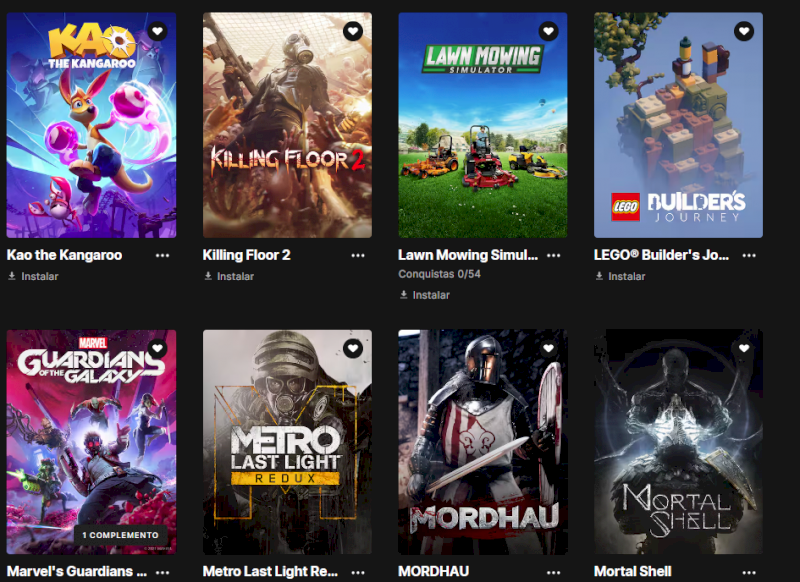Open three-dot menu for Lawn Mowing Simulator
The width and height of the screenshot is (800, 582).
(554, 255)
